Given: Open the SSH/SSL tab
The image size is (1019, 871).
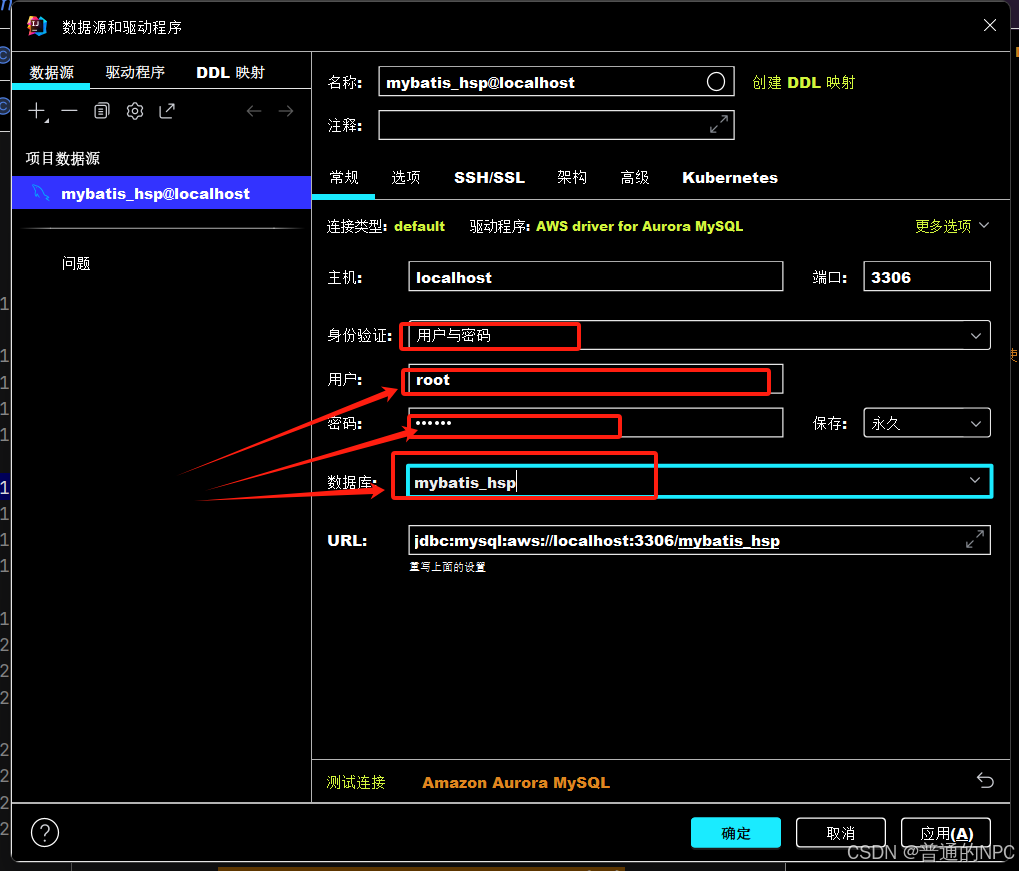Looking at the screenshot, I should 489,177.
